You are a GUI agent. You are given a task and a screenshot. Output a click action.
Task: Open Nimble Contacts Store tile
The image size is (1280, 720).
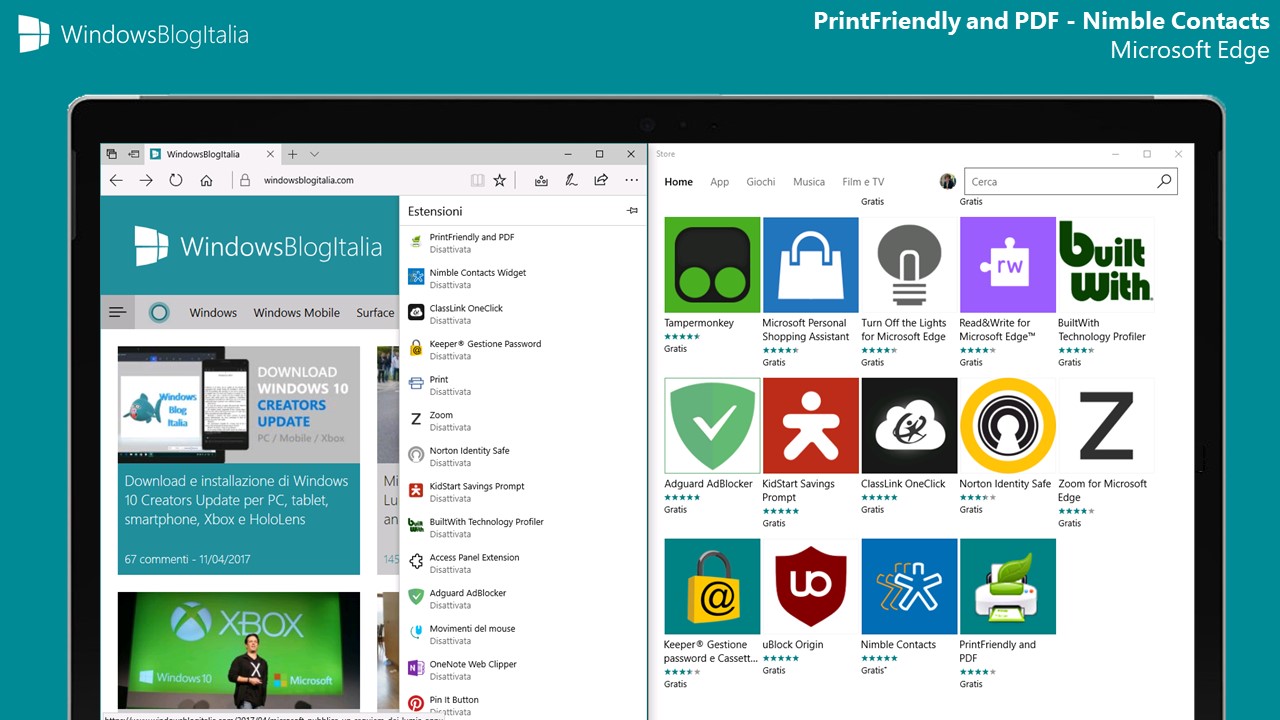(908, 607)
